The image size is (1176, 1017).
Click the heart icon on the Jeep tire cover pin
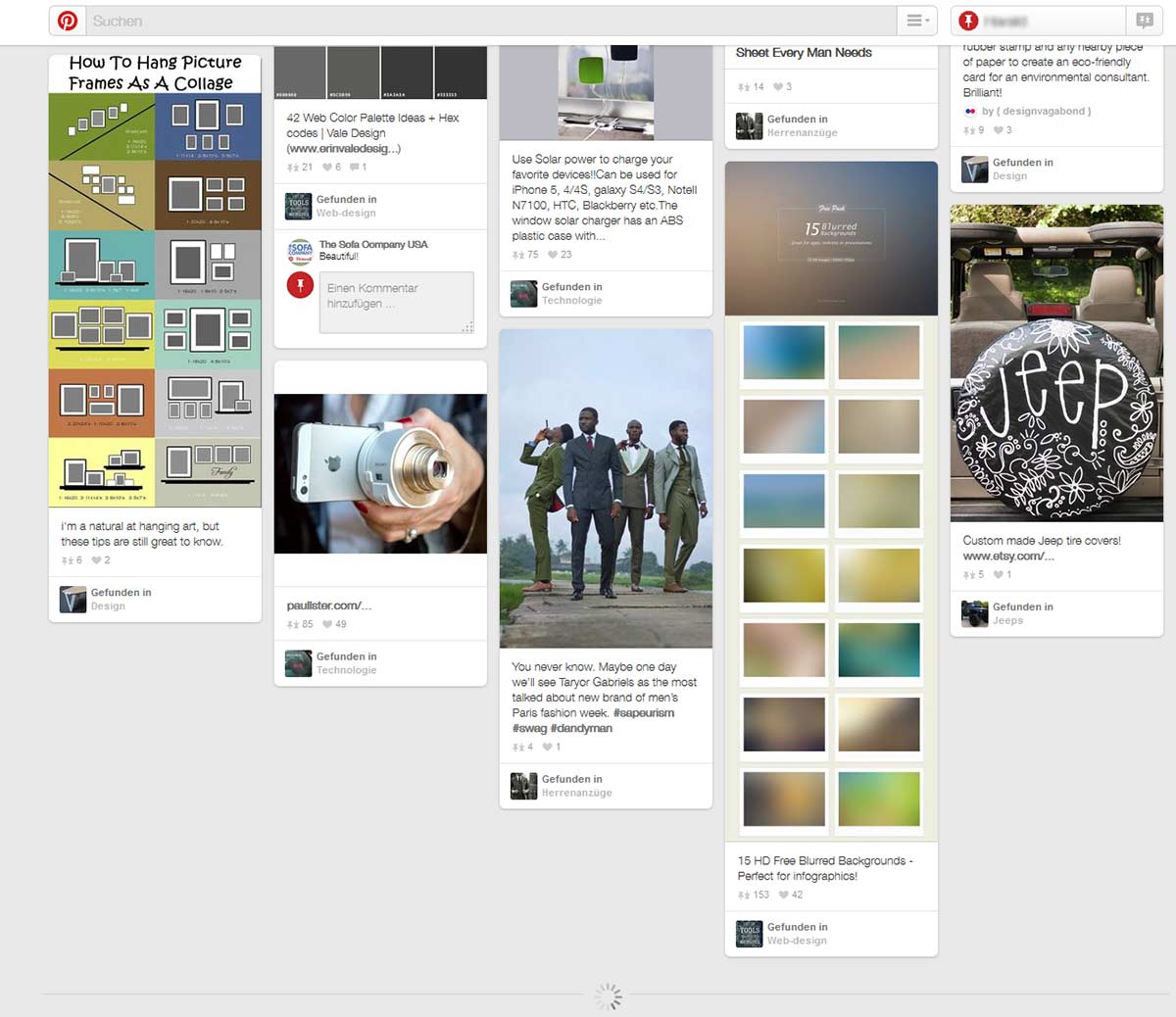[999, 575]
